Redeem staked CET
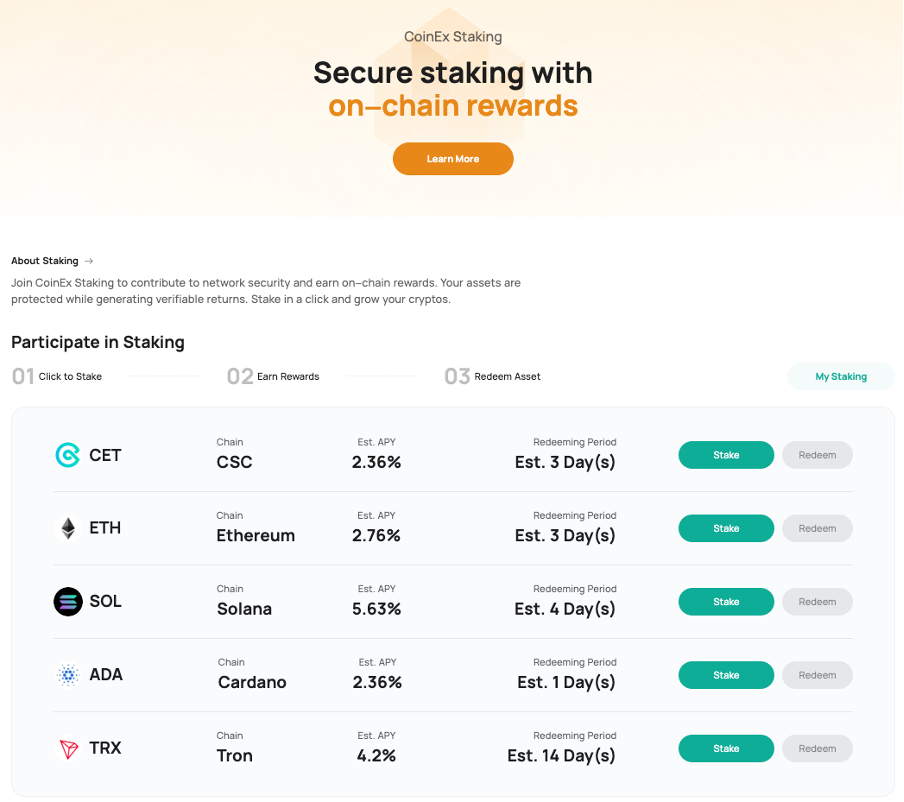 (x=817, y=455)
